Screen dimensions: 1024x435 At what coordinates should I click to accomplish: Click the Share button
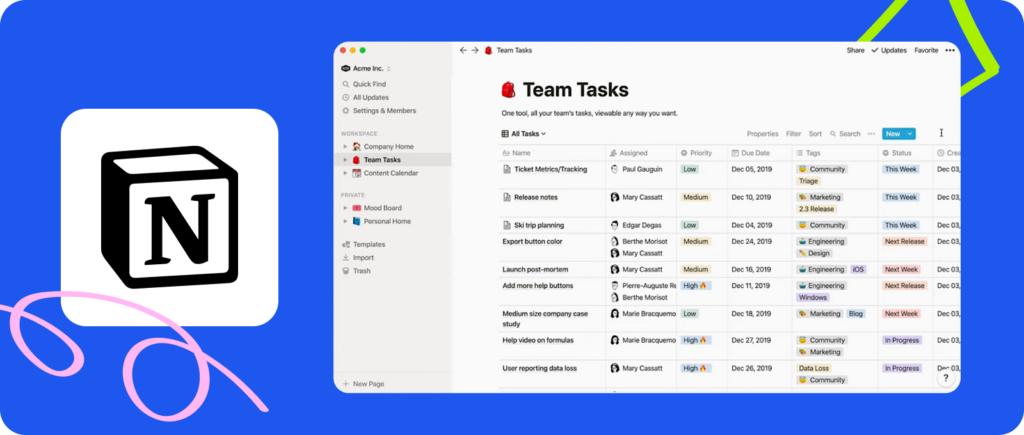click(855, 50)
